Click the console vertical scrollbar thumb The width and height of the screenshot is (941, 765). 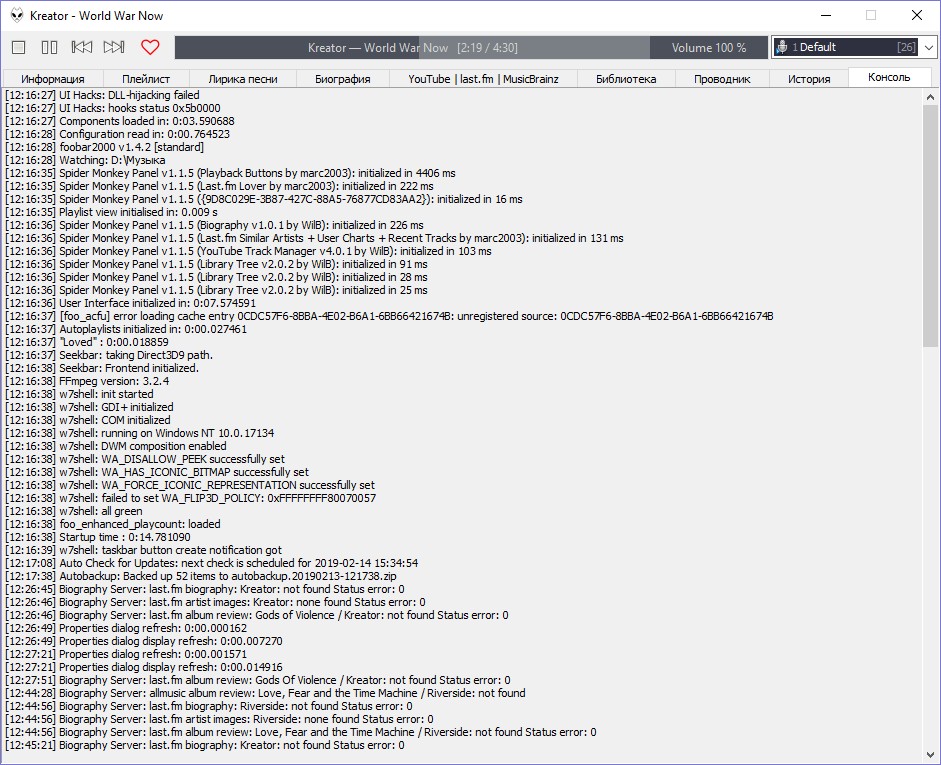coord(930,225)
